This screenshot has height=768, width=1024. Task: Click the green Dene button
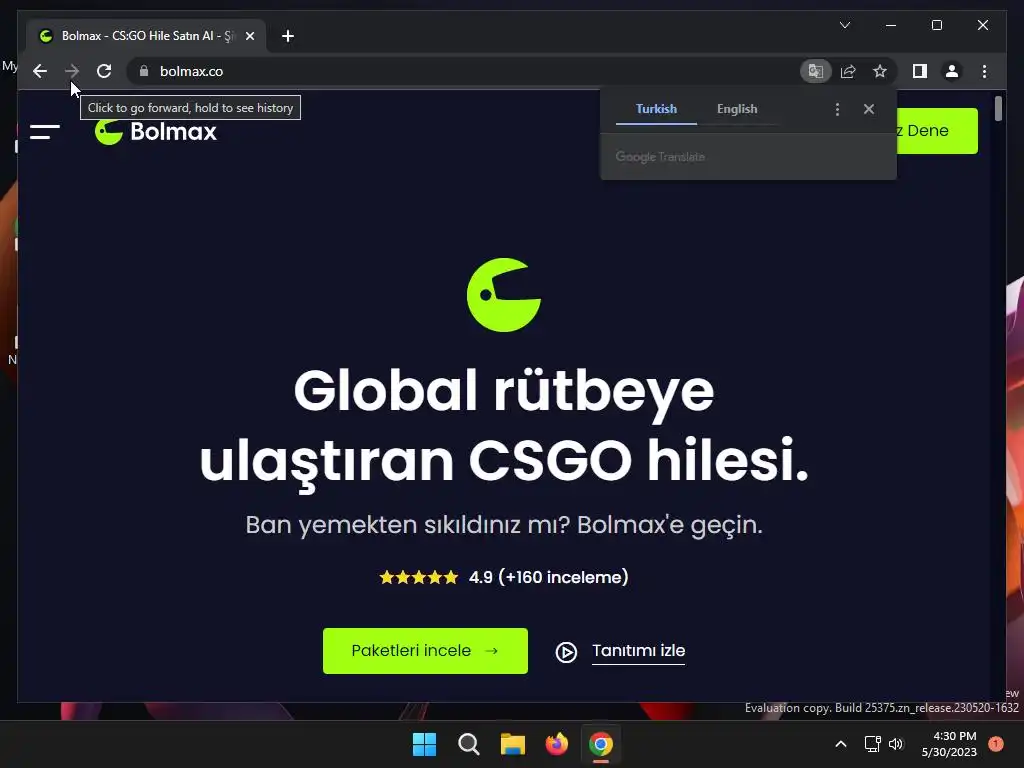click(937, 131)
